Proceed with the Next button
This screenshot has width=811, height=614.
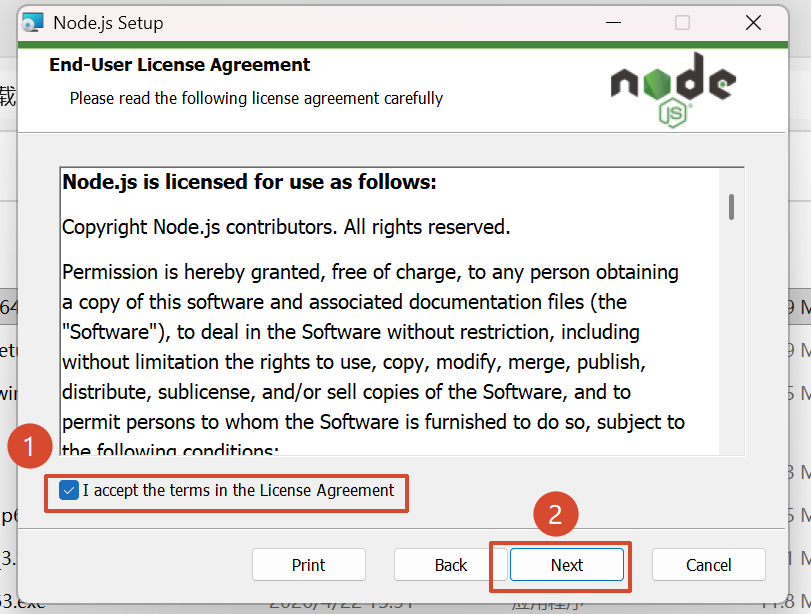click(x=567, y=565)
